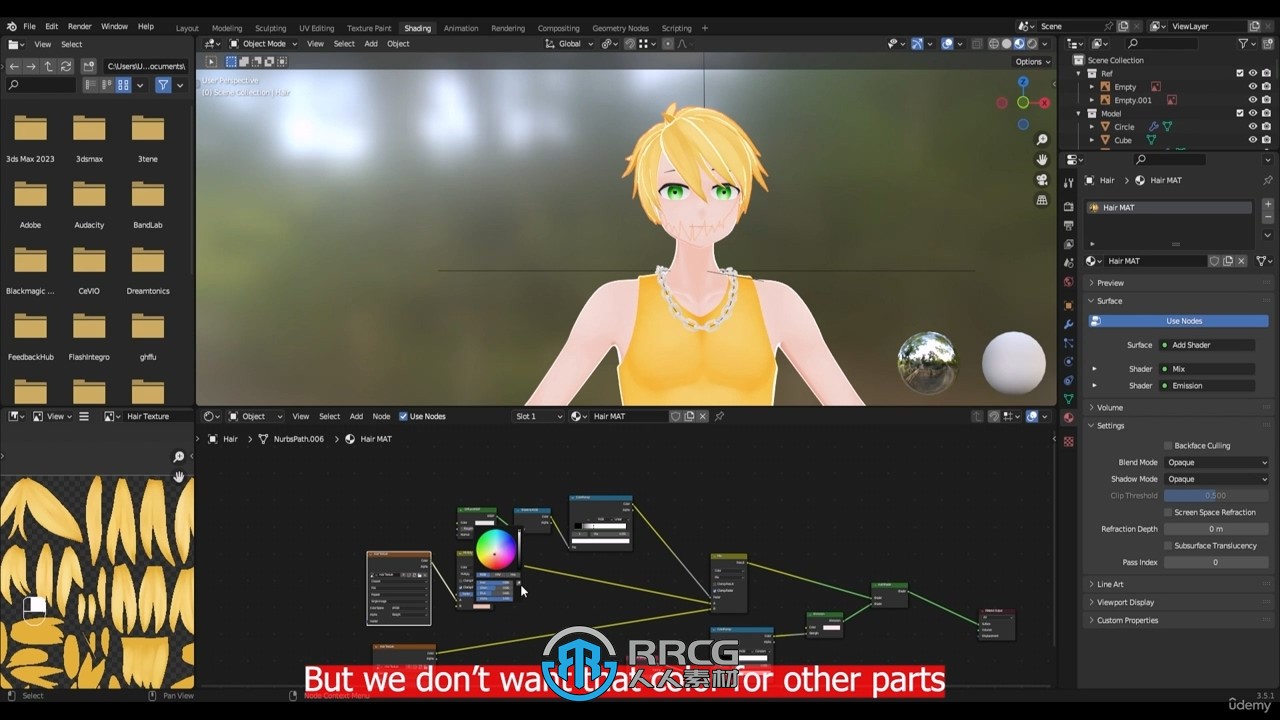Collapse the Ref collection in outliner

1078,73
